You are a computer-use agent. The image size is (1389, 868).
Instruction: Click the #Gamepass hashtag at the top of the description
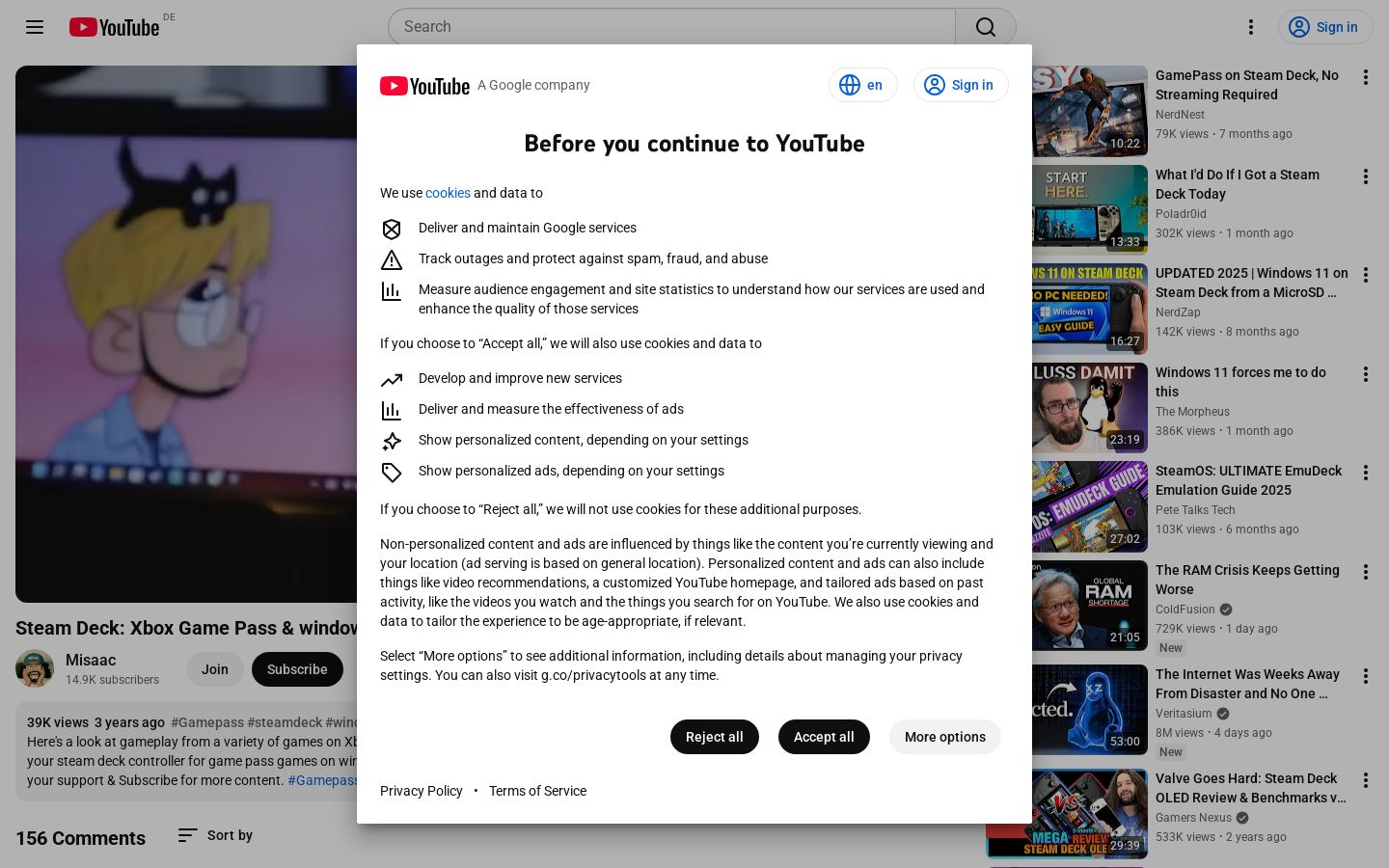tap(207, 722)
